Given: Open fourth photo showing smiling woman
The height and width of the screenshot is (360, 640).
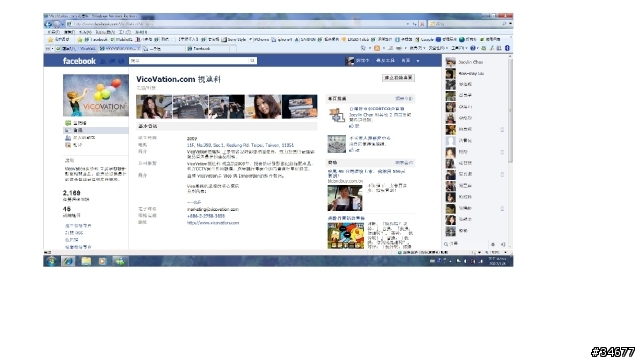Looking at the screenshot, I should tap(263, 107).
